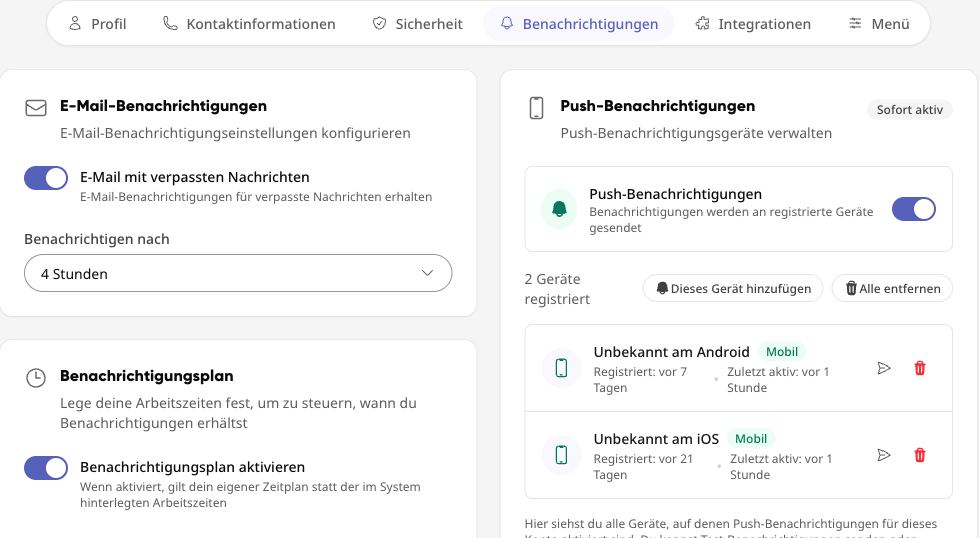Image resolution: width=980 pixels, height=538 pixels.
Task: Open the Sicherheit tab
Action: (417, 24)
